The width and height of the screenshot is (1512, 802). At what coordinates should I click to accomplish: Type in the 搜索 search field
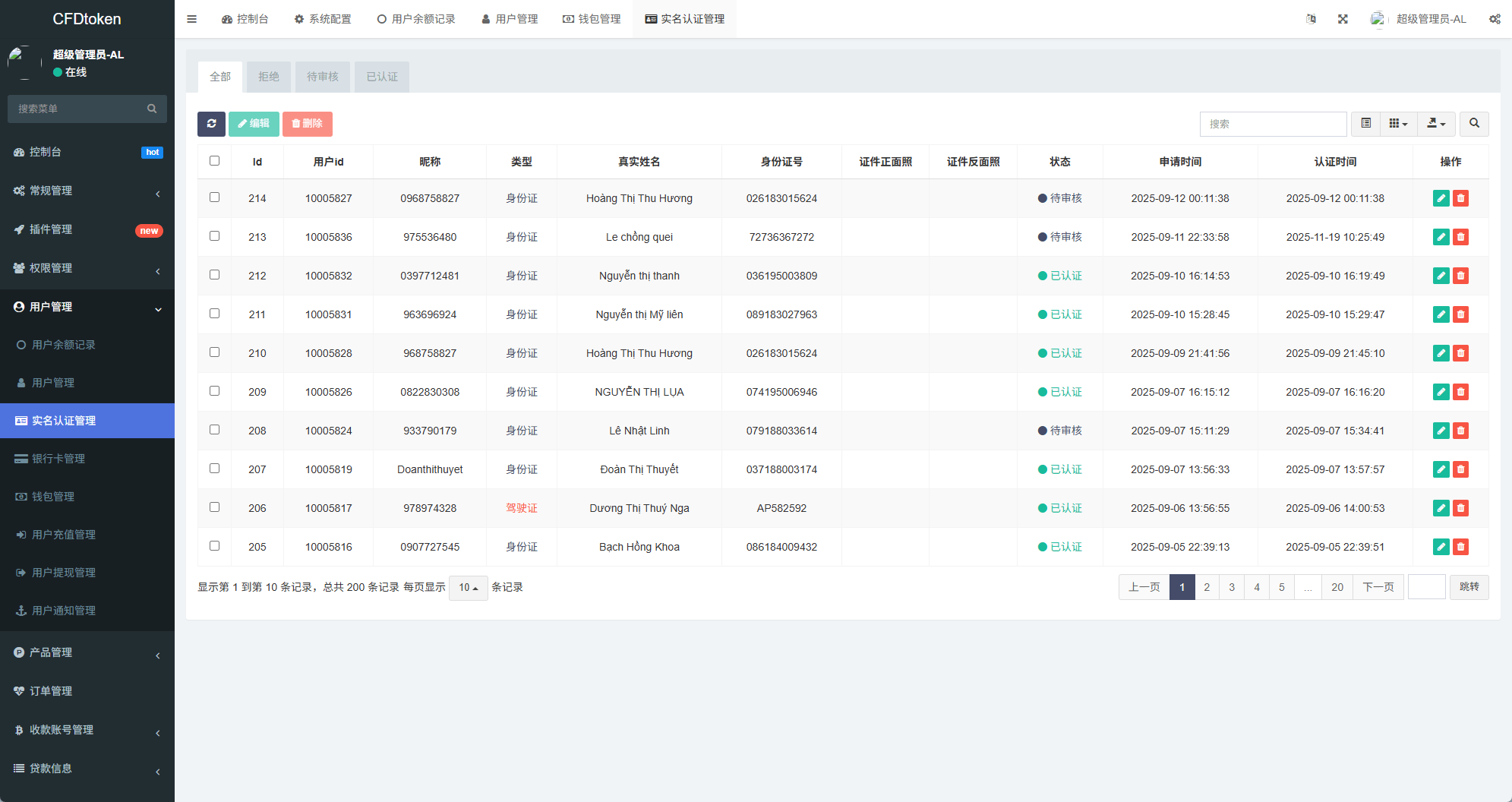pyautogui.click(x=1274, y=124)
